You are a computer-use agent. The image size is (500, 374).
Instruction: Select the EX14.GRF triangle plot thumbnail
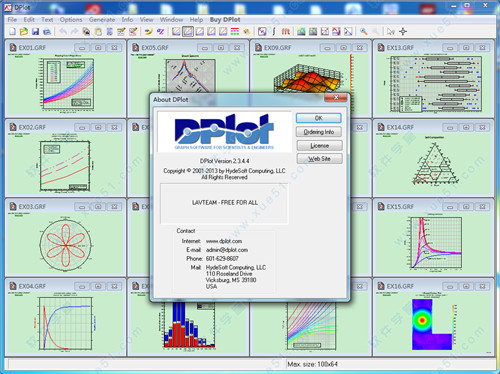[x=435, y=163]
